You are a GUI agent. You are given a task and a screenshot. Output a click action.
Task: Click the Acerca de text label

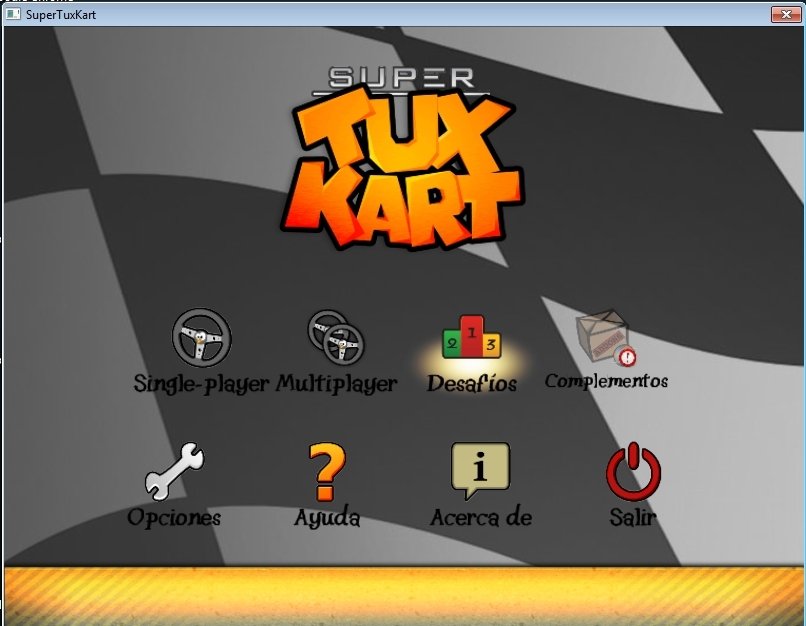pos(481,517)
